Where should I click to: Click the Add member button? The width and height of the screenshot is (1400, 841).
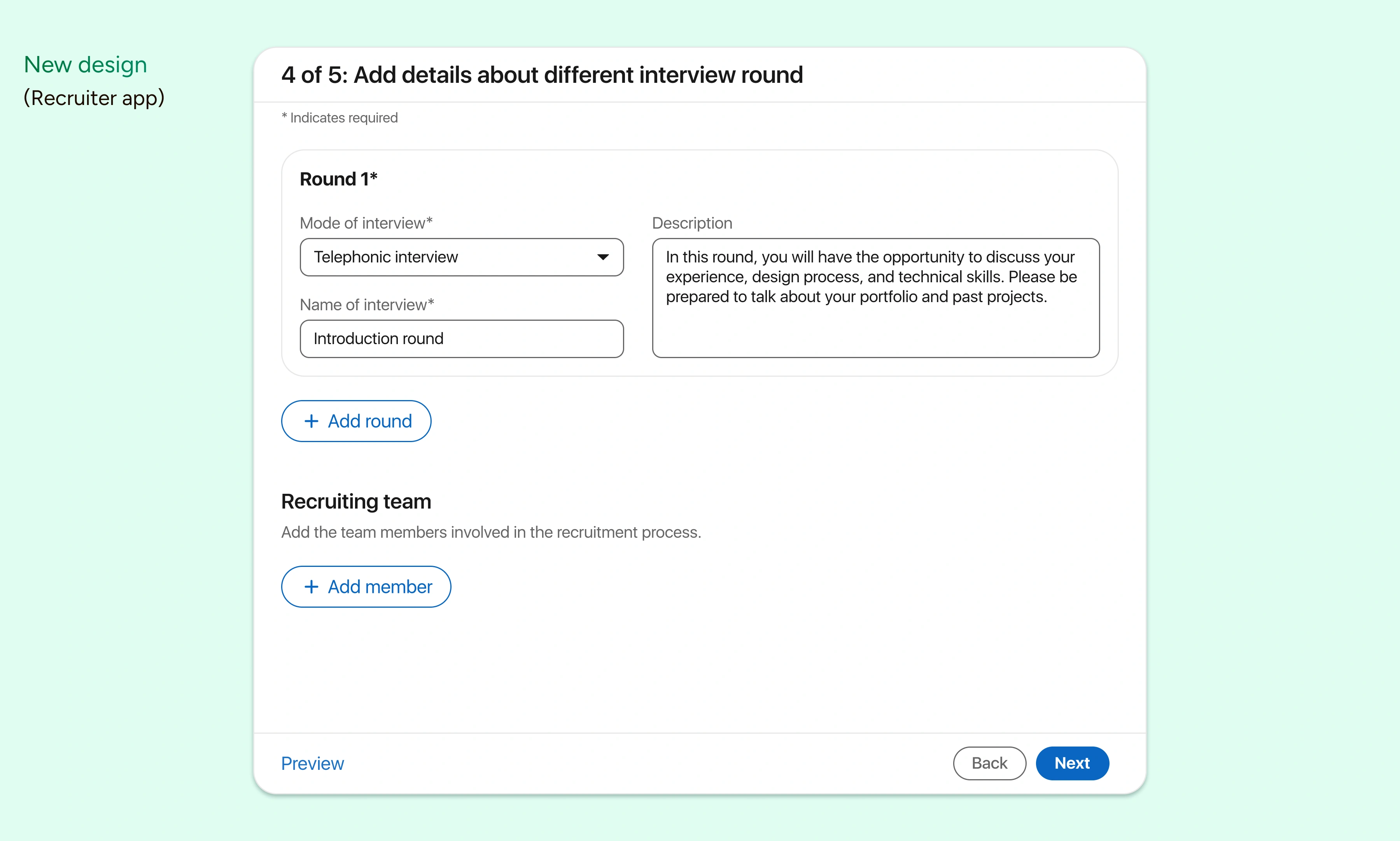point(366,587)
